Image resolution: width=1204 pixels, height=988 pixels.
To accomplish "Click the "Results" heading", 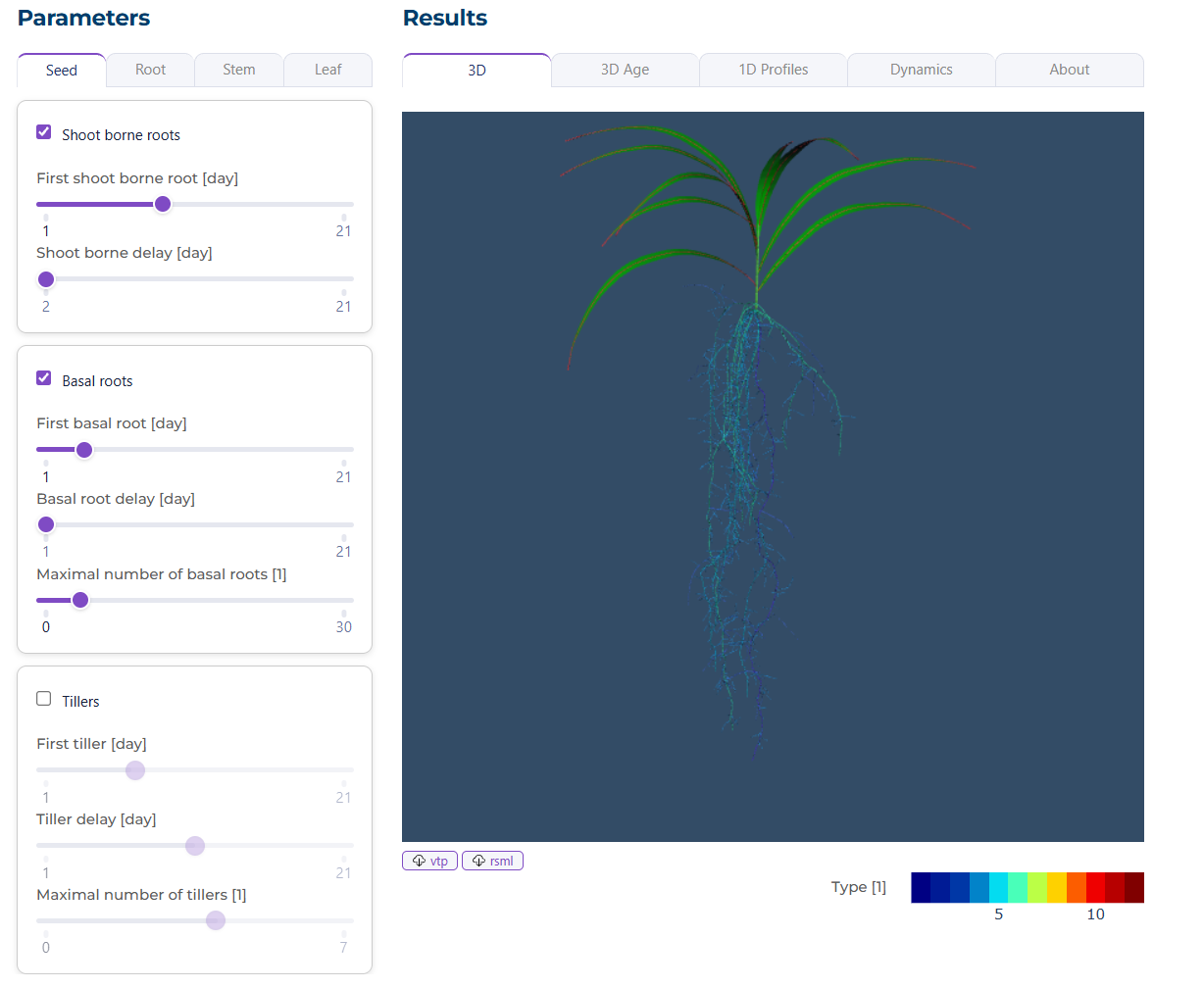I will [x=445, y=18].
